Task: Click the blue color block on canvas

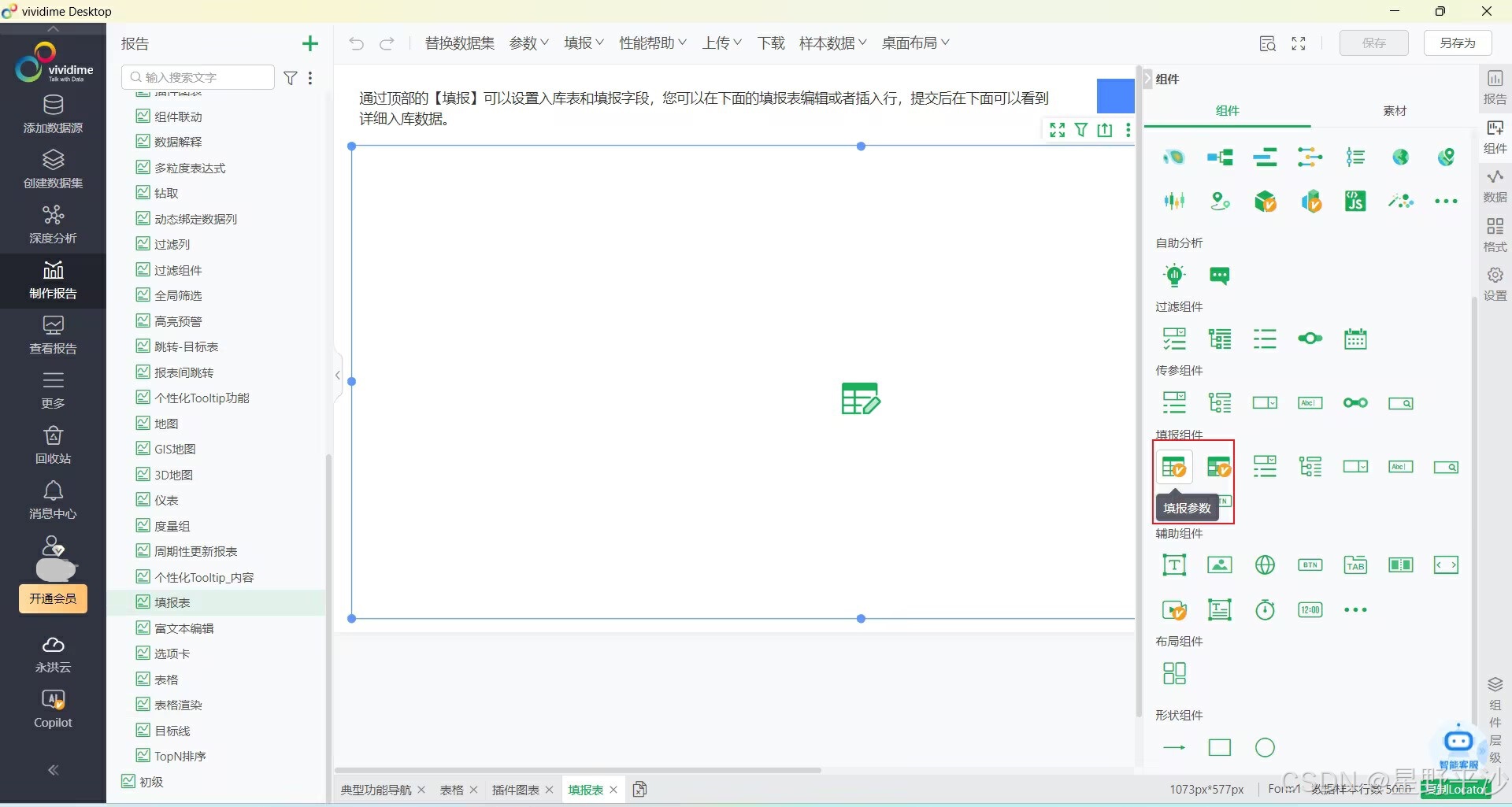Action: (x=1115, y=96)
